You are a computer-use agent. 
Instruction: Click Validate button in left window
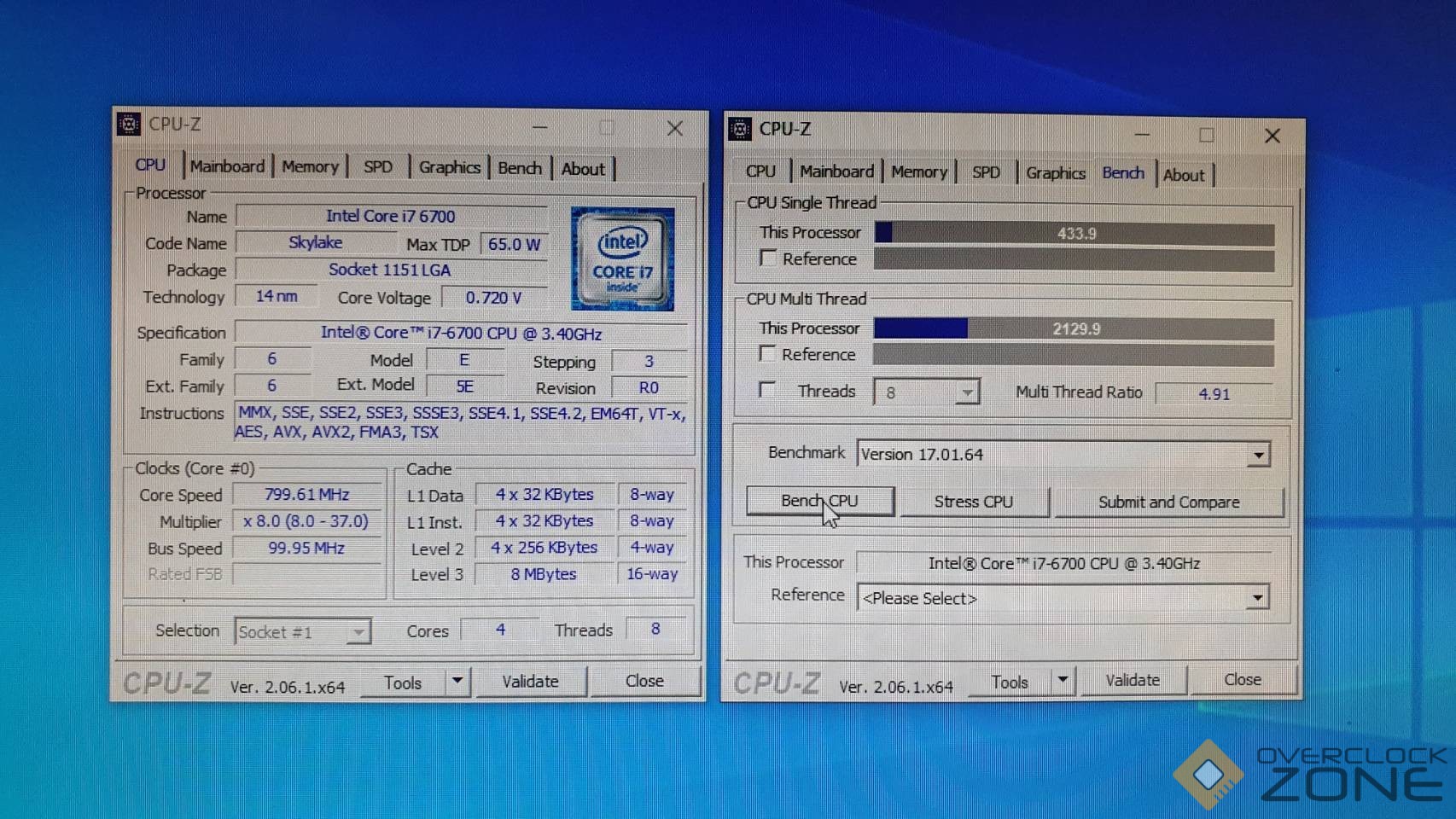(x=530, y=682)
